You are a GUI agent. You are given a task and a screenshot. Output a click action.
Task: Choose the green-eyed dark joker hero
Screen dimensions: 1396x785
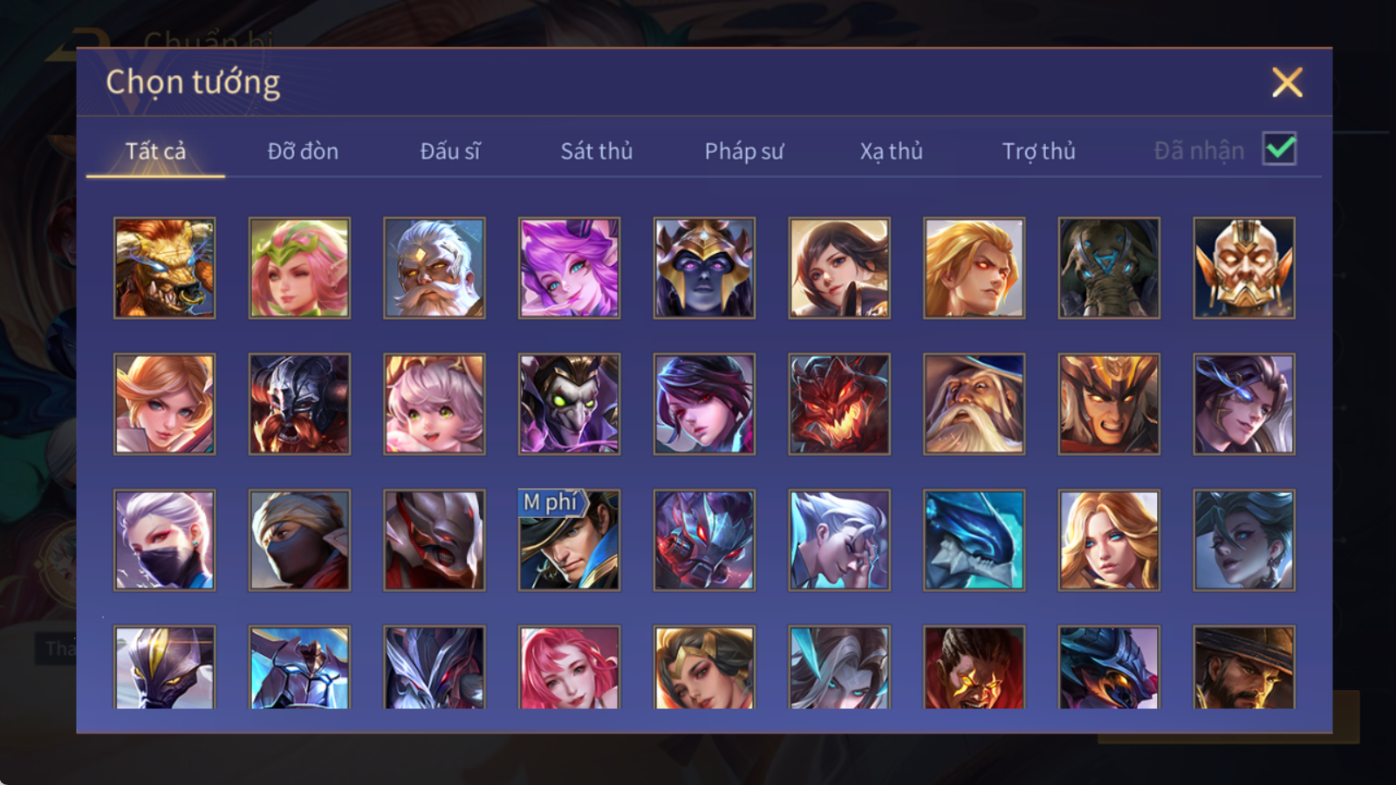pos(569,404)
